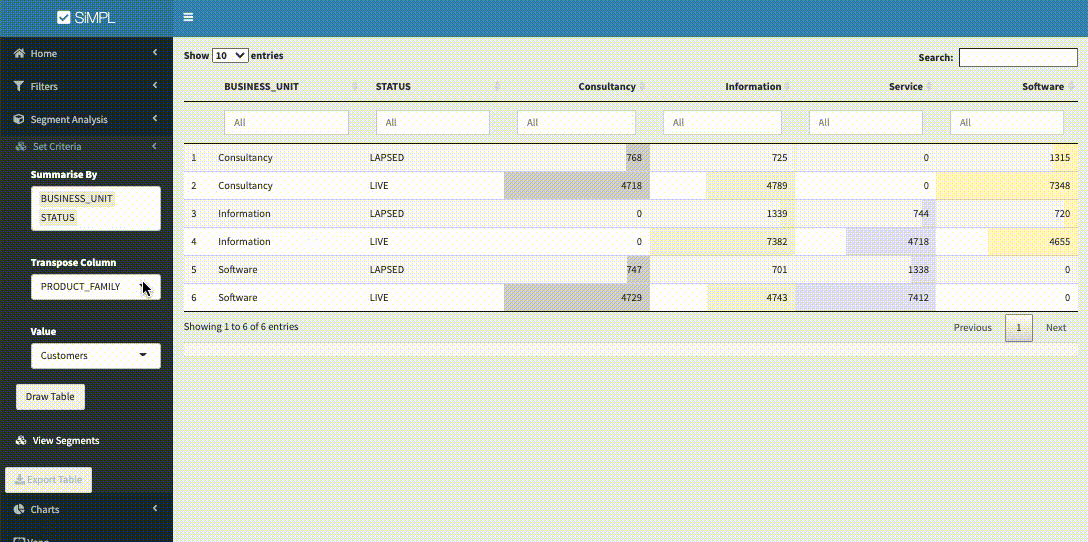Click 'Showing 1 to 6 of 6 entries'

coord(241,326)
